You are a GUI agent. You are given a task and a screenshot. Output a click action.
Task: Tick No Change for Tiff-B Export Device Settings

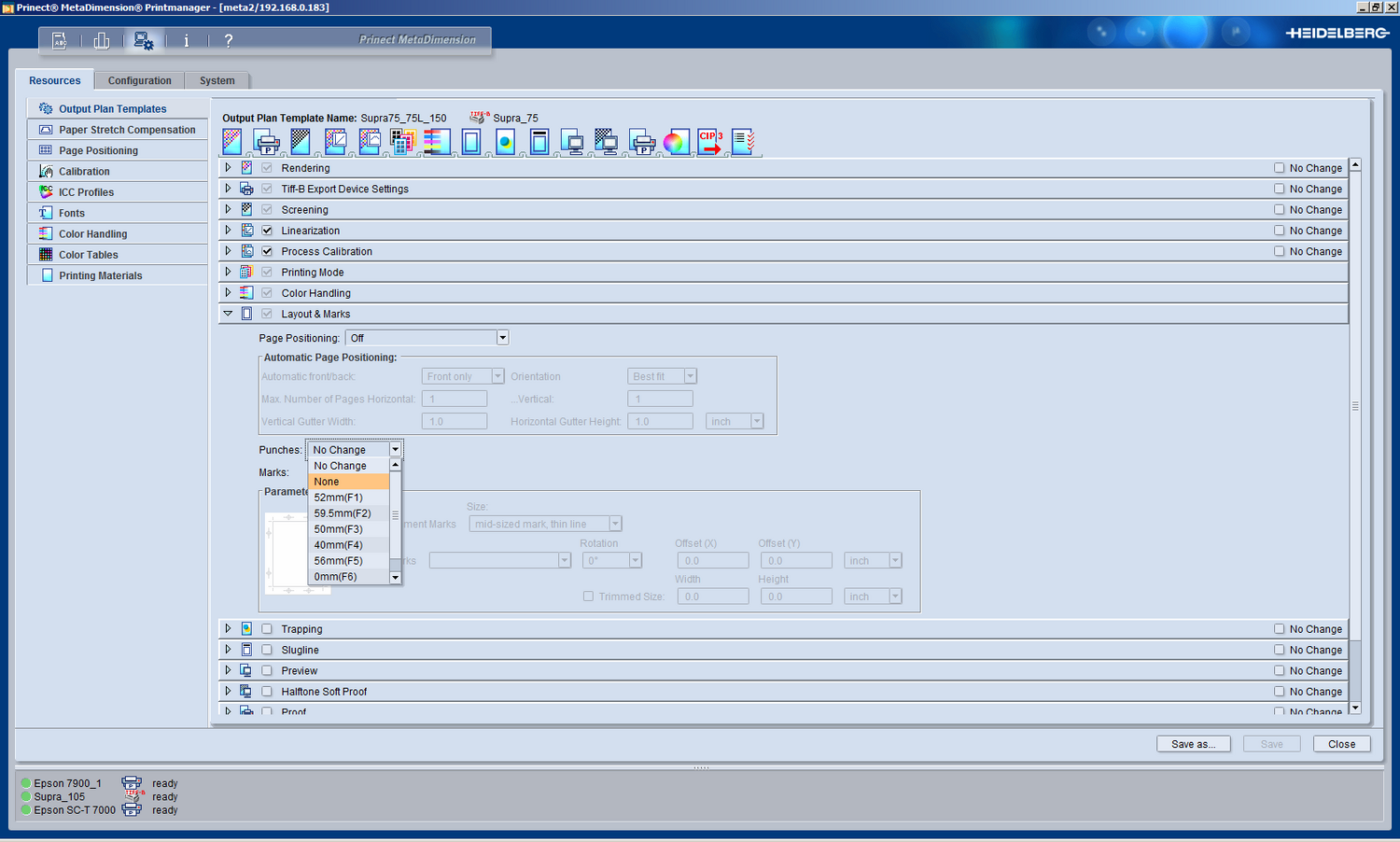click(1280, 189)
